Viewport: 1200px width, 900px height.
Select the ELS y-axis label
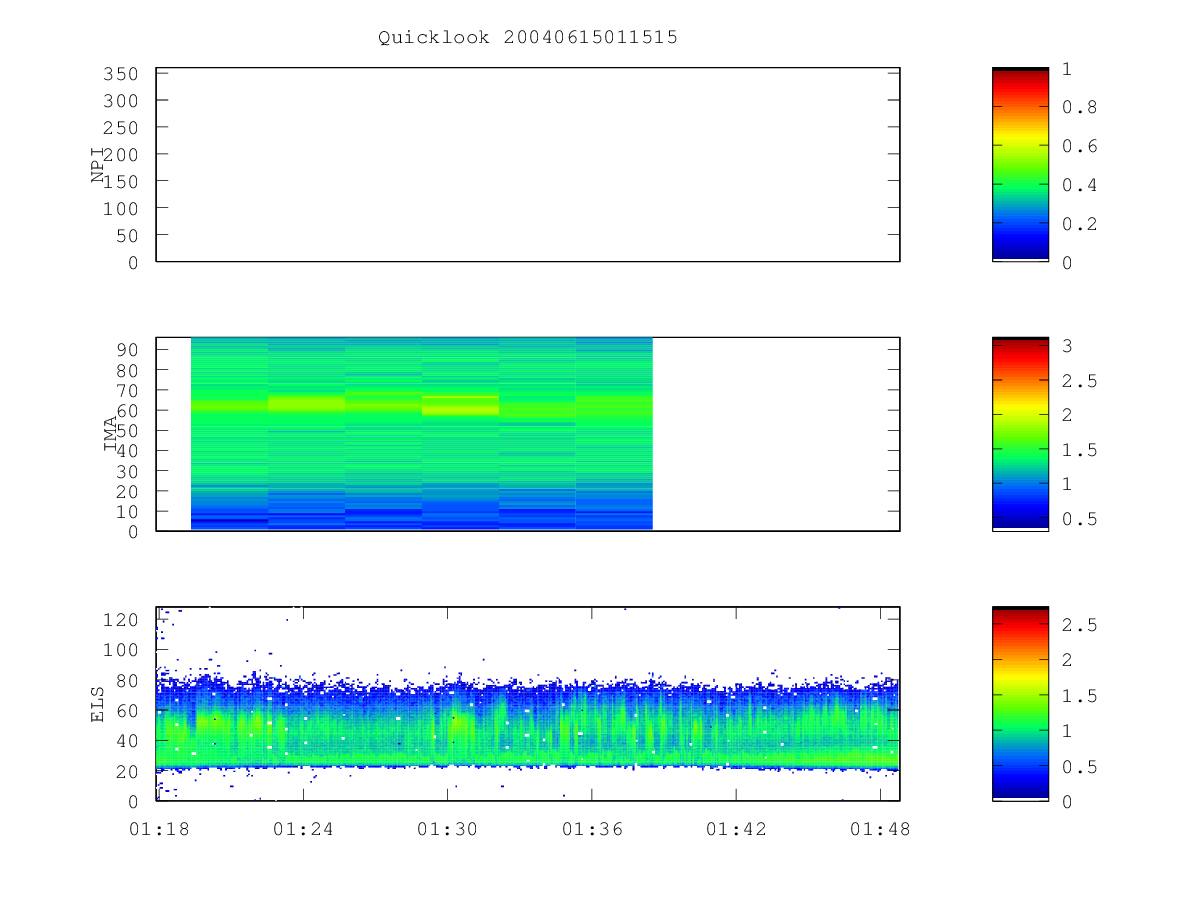click(x=98, y=704)
